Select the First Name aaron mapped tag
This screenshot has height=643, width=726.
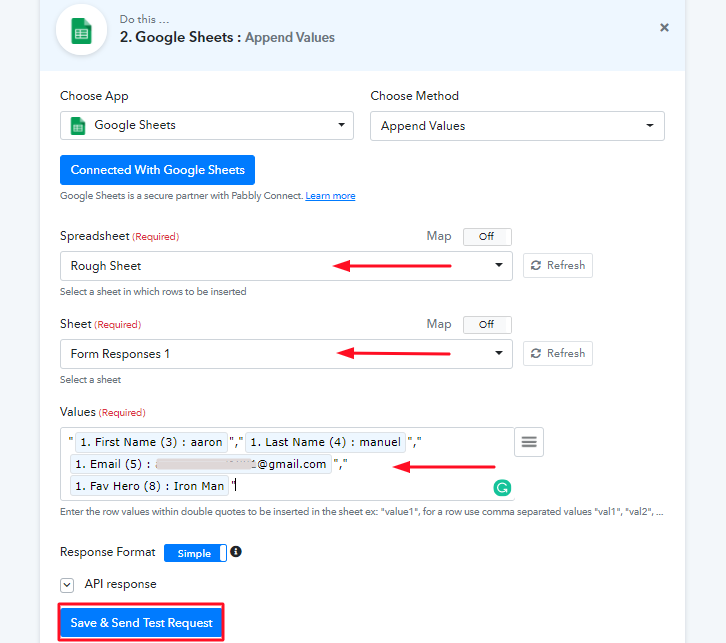coord(151,442)
